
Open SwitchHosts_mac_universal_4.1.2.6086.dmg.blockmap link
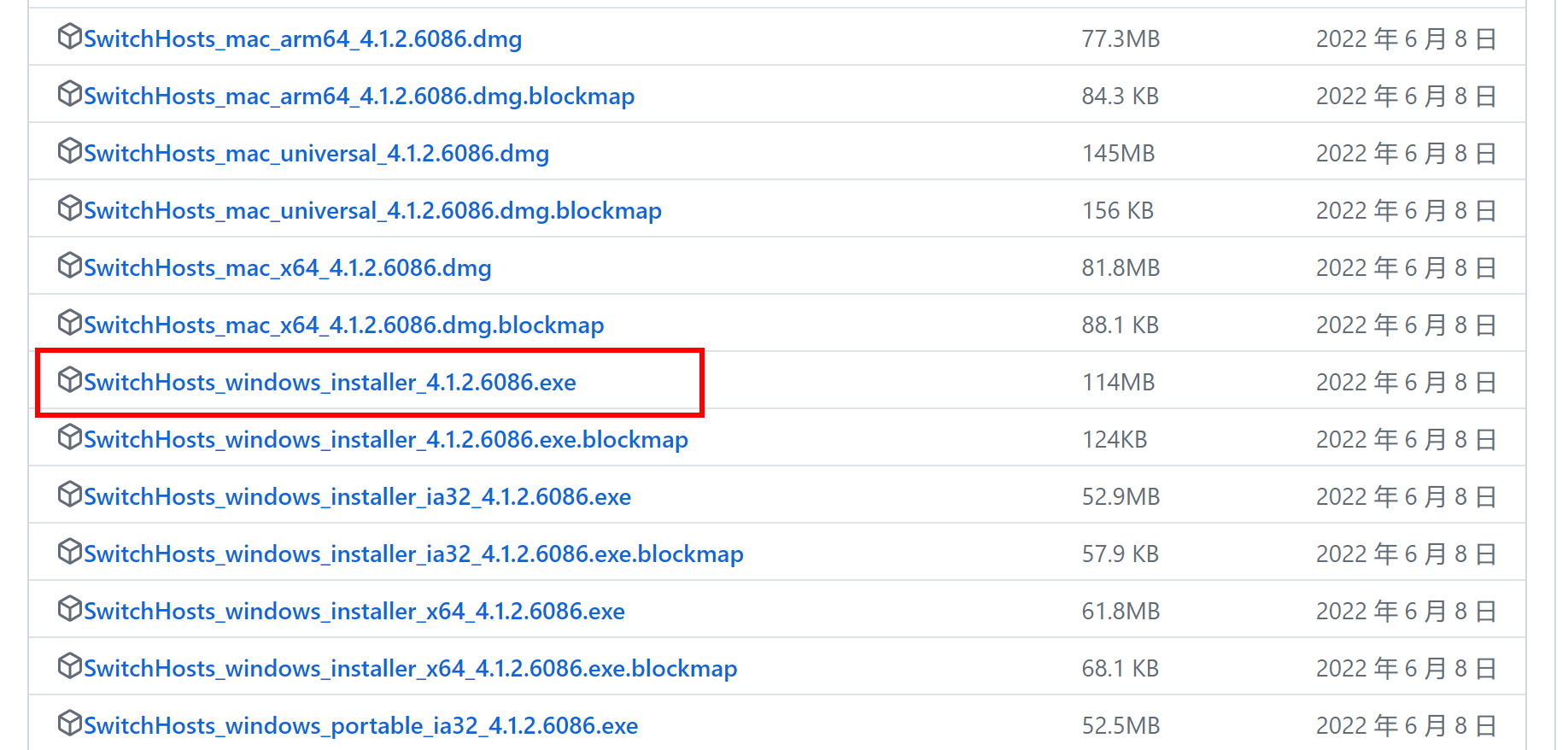(x=372, y=211)
